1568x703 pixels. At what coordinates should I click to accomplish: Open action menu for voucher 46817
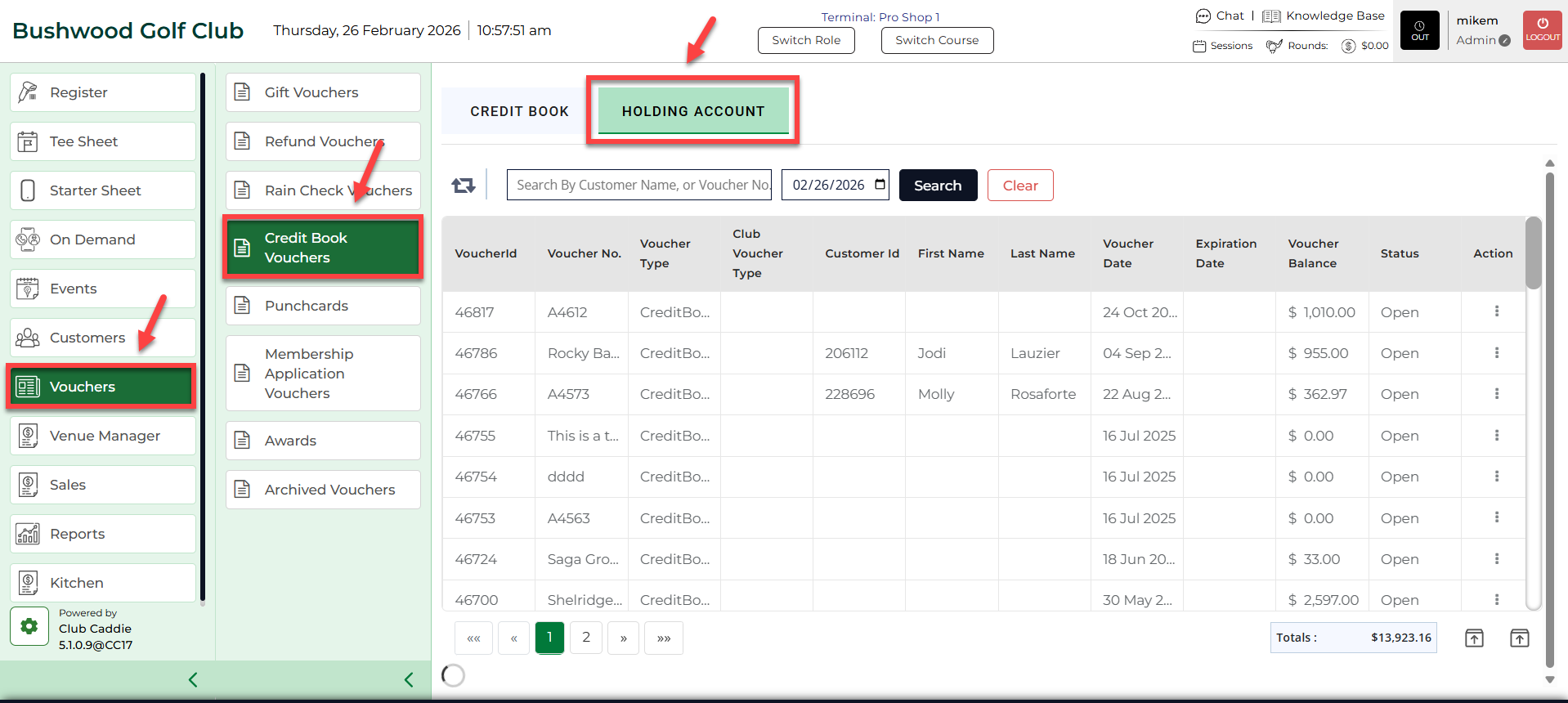[x=1496, y=311]
